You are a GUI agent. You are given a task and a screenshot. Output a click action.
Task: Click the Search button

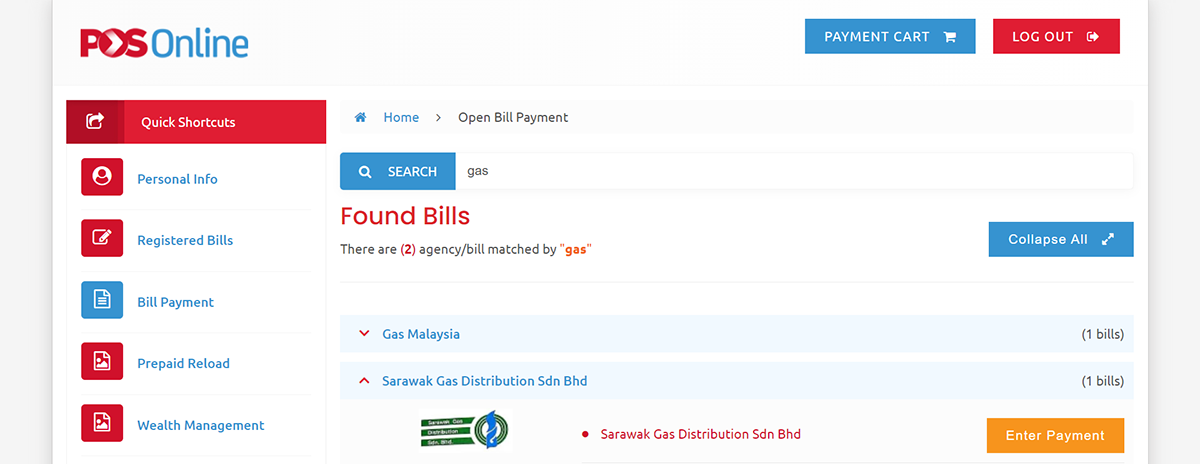click(x=398, y=171)
